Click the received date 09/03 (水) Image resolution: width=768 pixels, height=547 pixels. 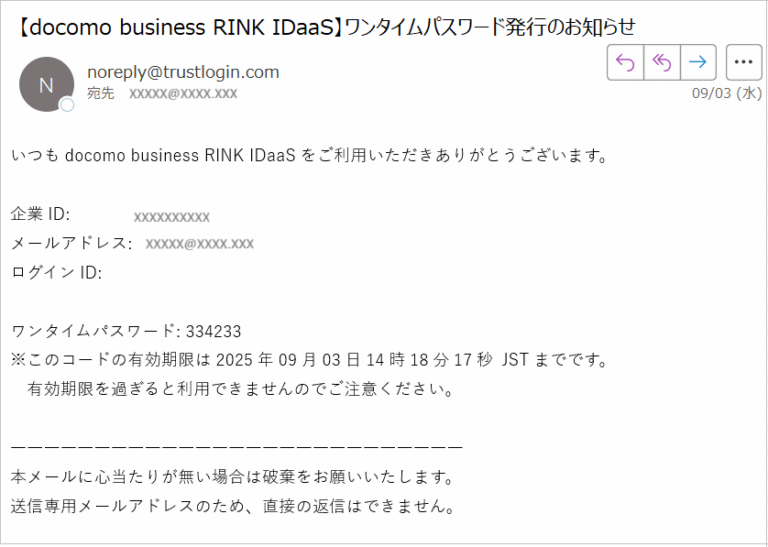[727, 93]
